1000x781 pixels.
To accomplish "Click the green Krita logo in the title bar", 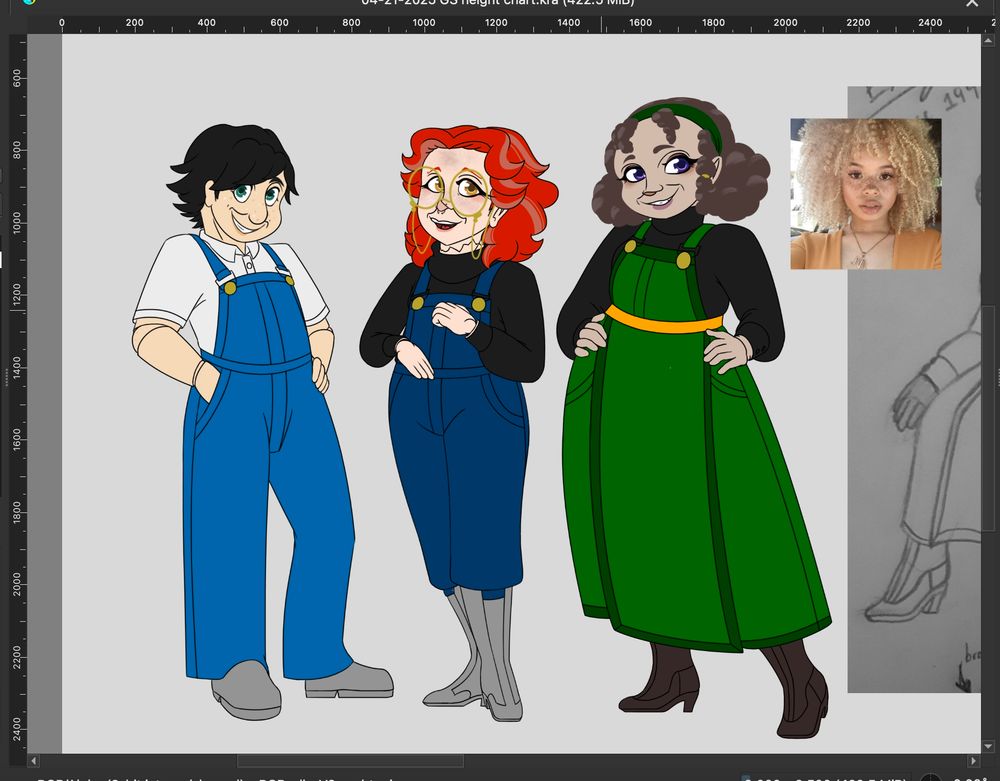I will (28, 3).
